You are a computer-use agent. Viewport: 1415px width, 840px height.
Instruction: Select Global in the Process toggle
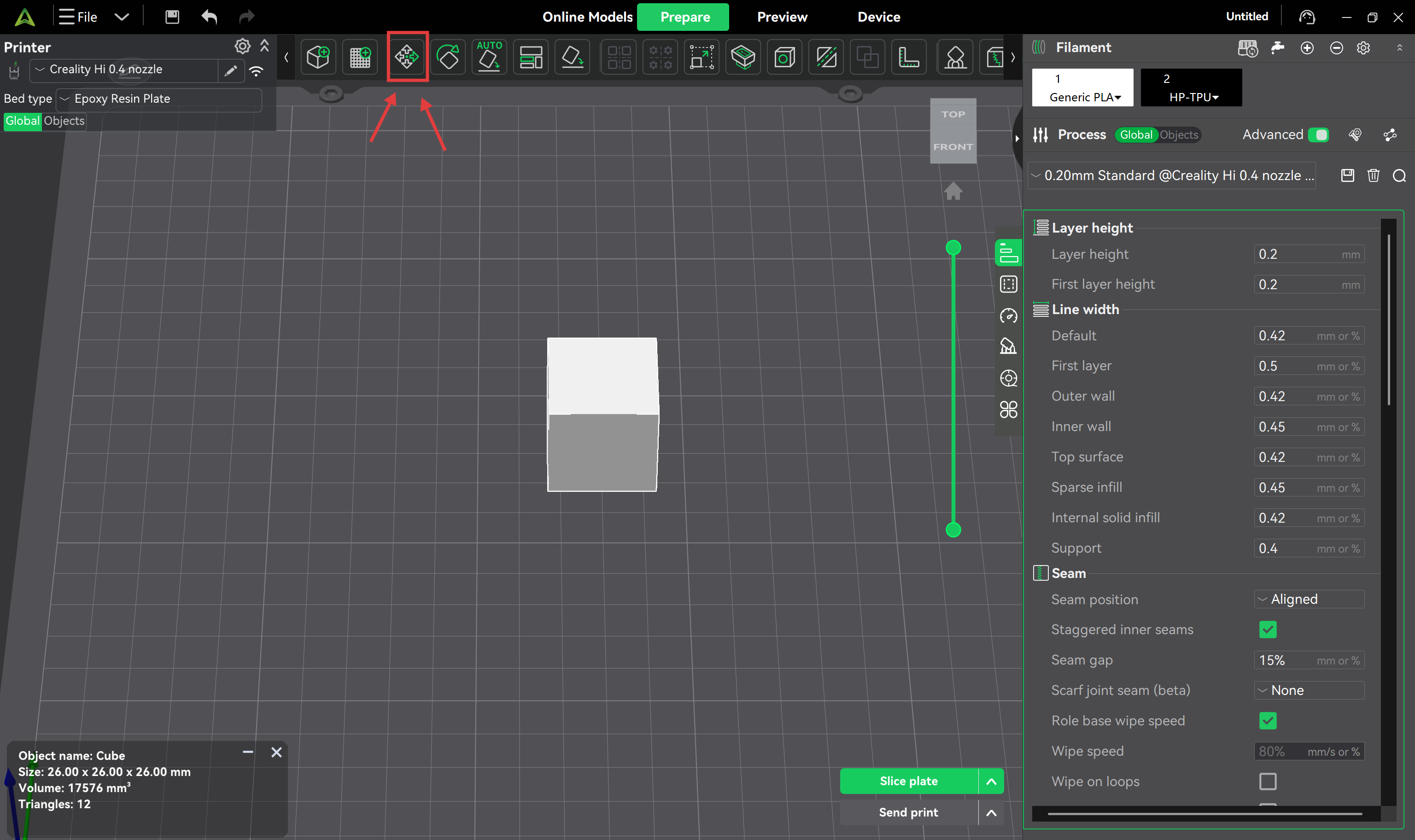tap(1136, 135)
